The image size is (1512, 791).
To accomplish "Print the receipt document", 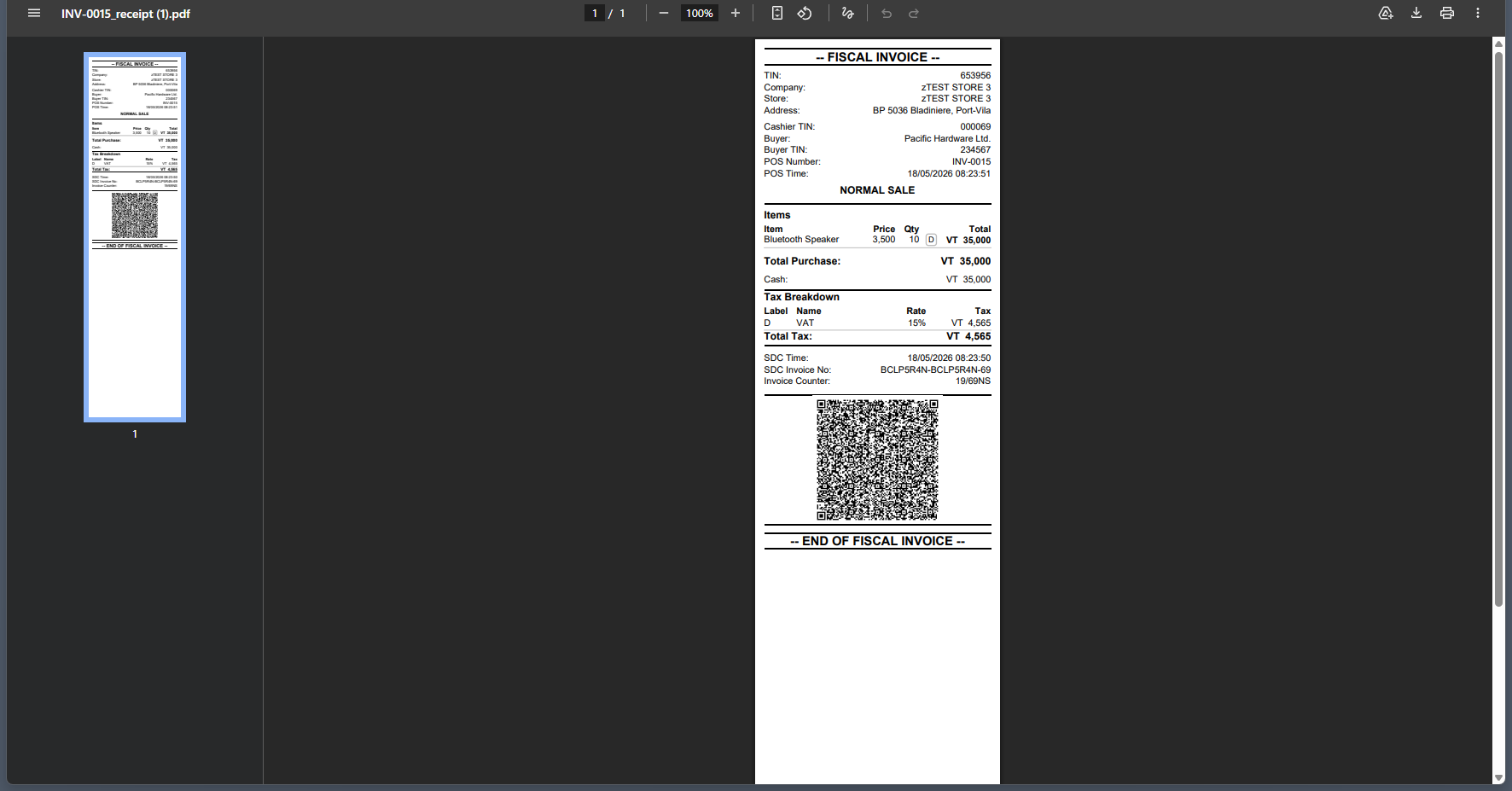I will pyautogui.click(x=1447, y=13).
